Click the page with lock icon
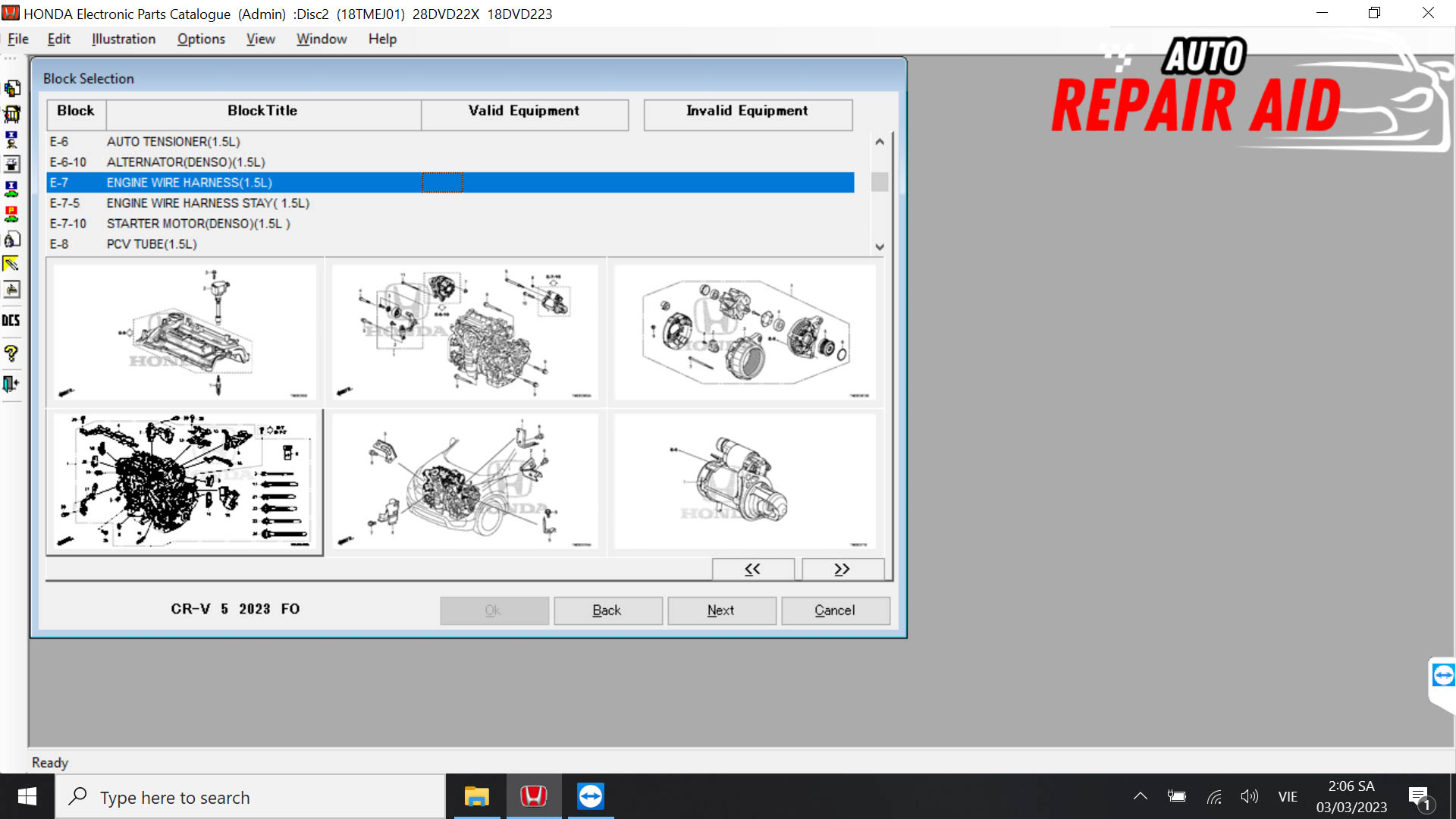Screen dimensions: 1456x819 coord(12,240)
